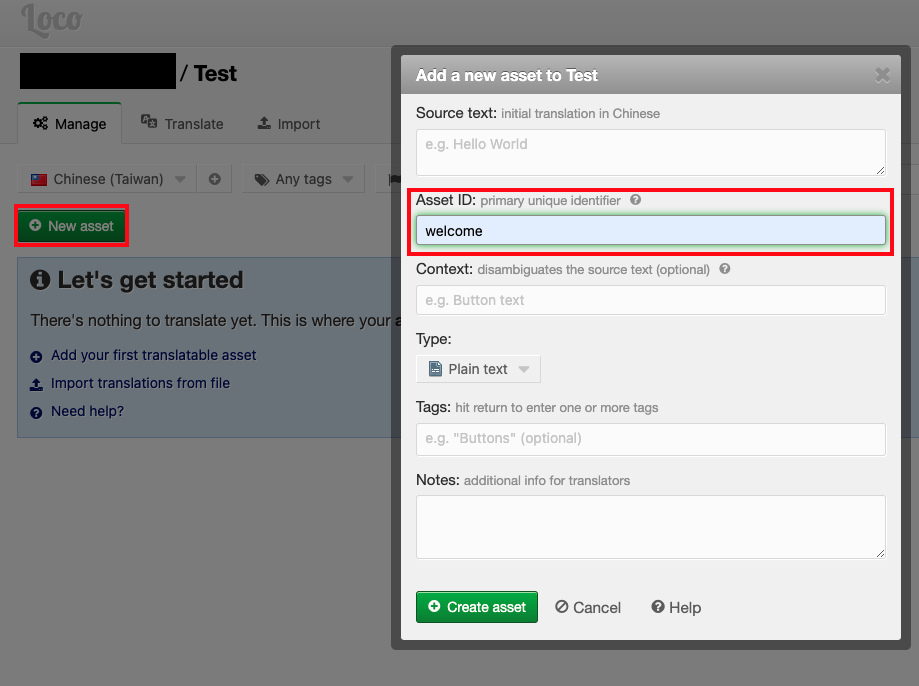Click the plus icon beside Chinese (Taiwan)
Screen dimensions: 919x686
click(x=214, y=179)
